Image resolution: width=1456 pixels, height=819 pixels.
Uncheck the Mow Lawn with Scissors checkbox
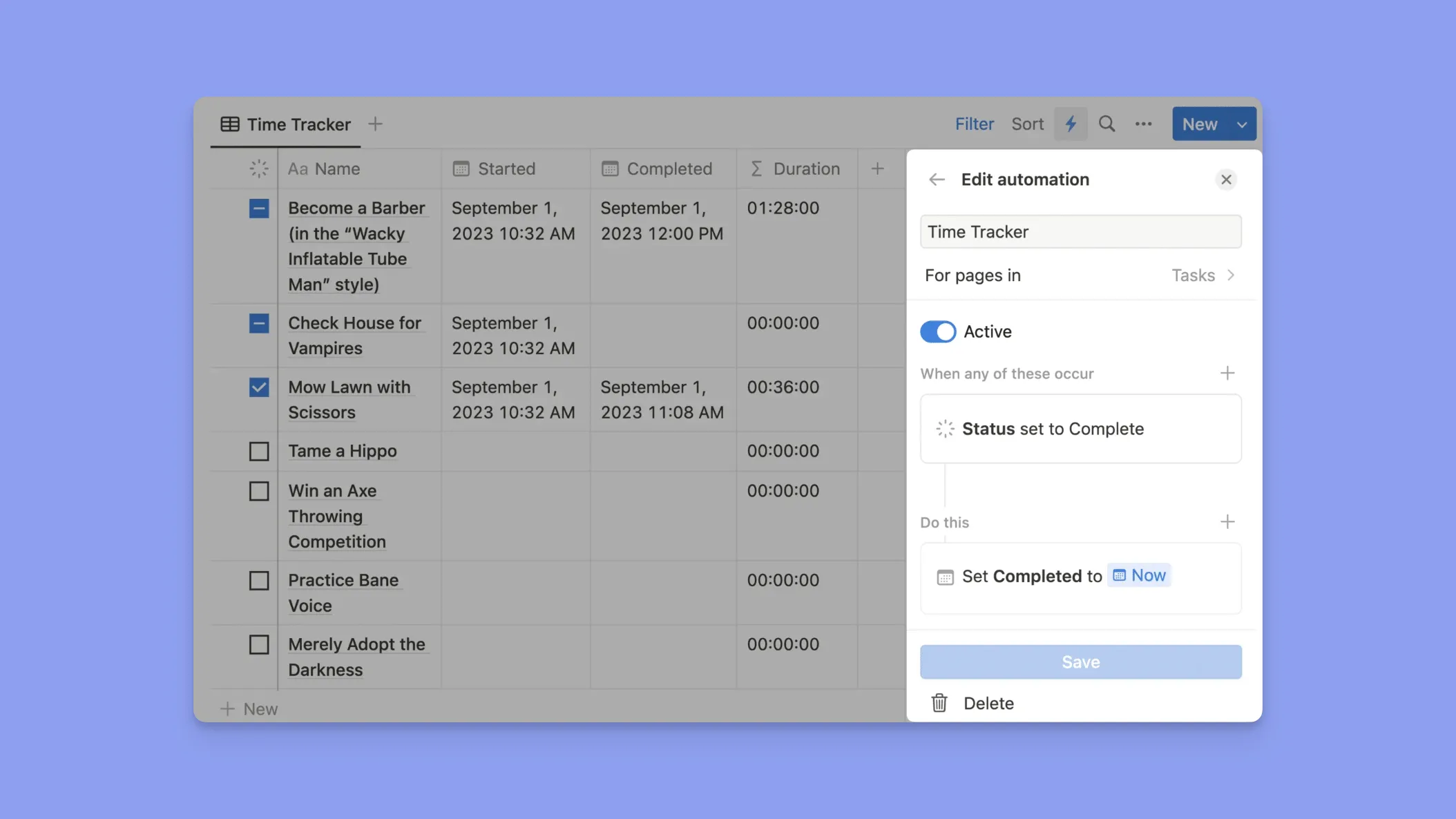(259, 387)
